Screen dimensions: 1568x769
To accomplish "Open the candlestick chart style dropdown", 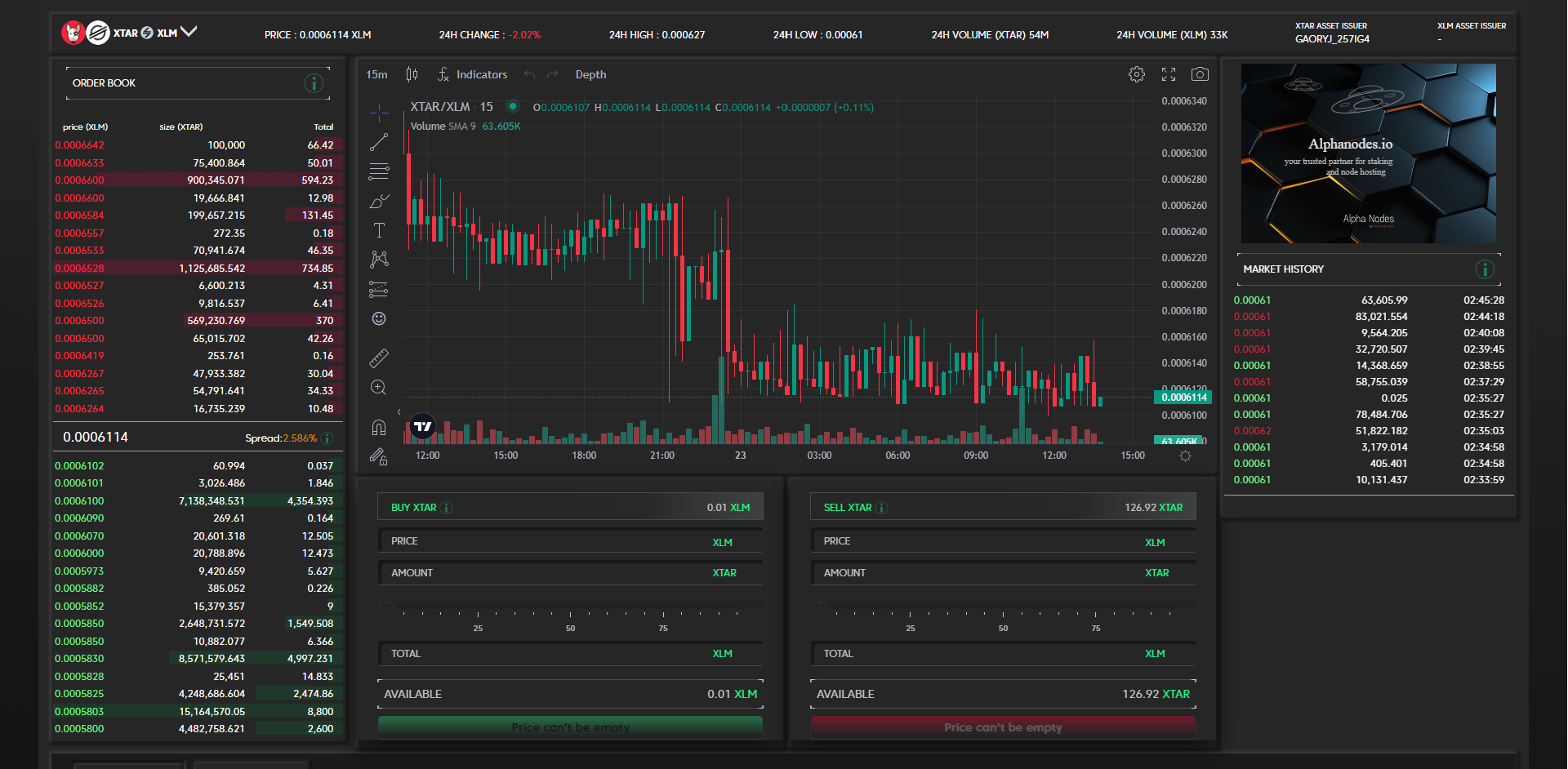I will click(x=412, y=74).
